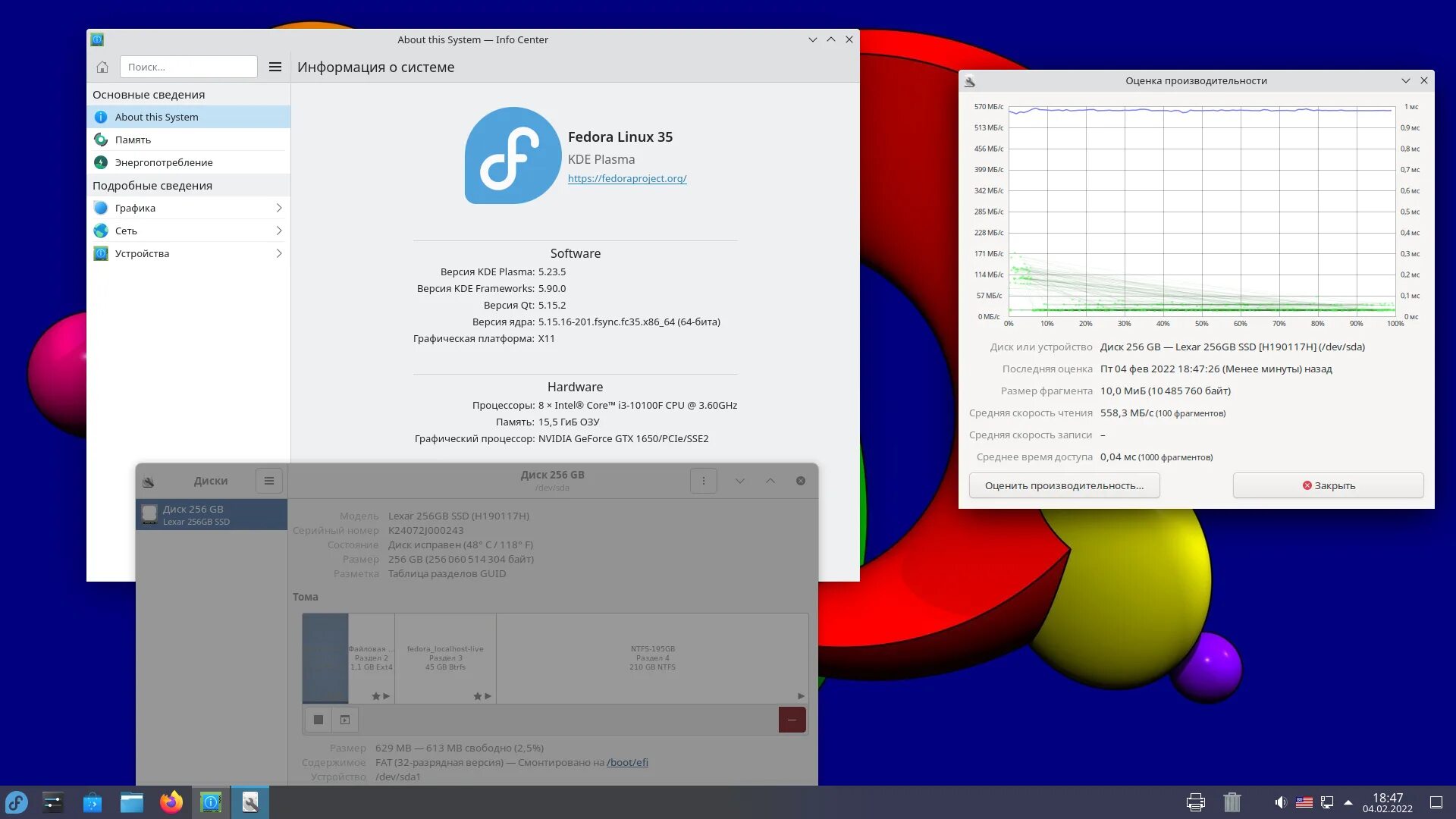Image resolution: width=1456 pixels, height=819 pixels.
Task: Click the NVIDIA GeForce GTX 1650 text
Action: pyautogui.click(x=623, y=438)
